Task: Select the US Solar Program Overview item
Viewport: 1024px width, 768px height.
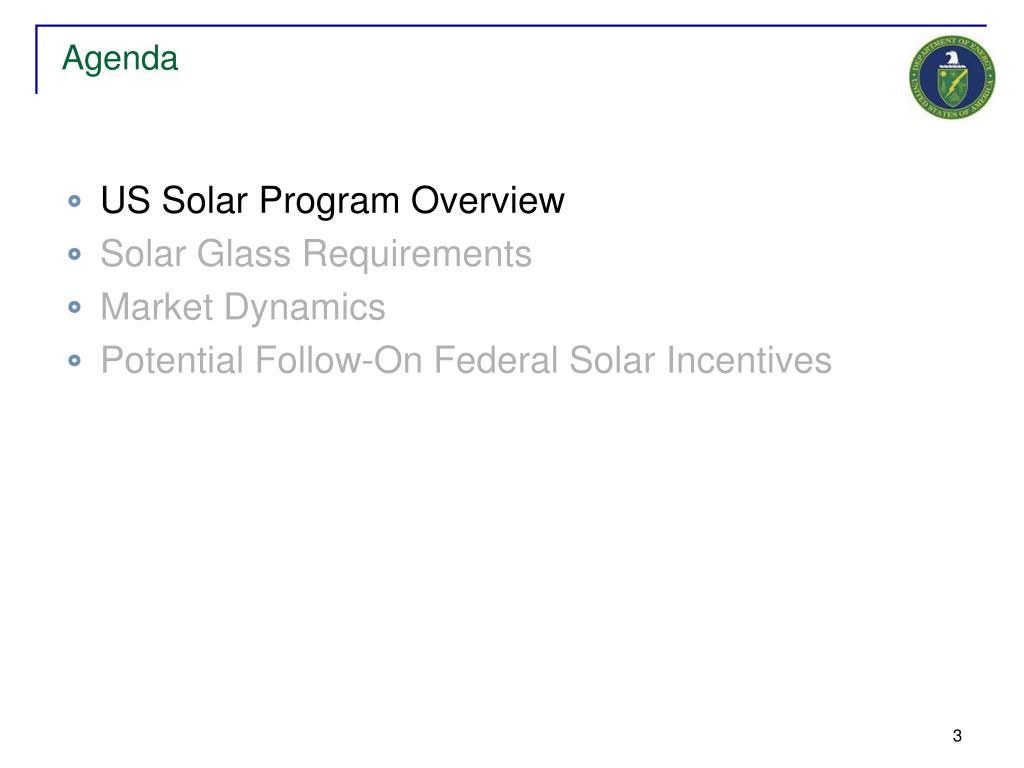Action: (x=332, y=200)
